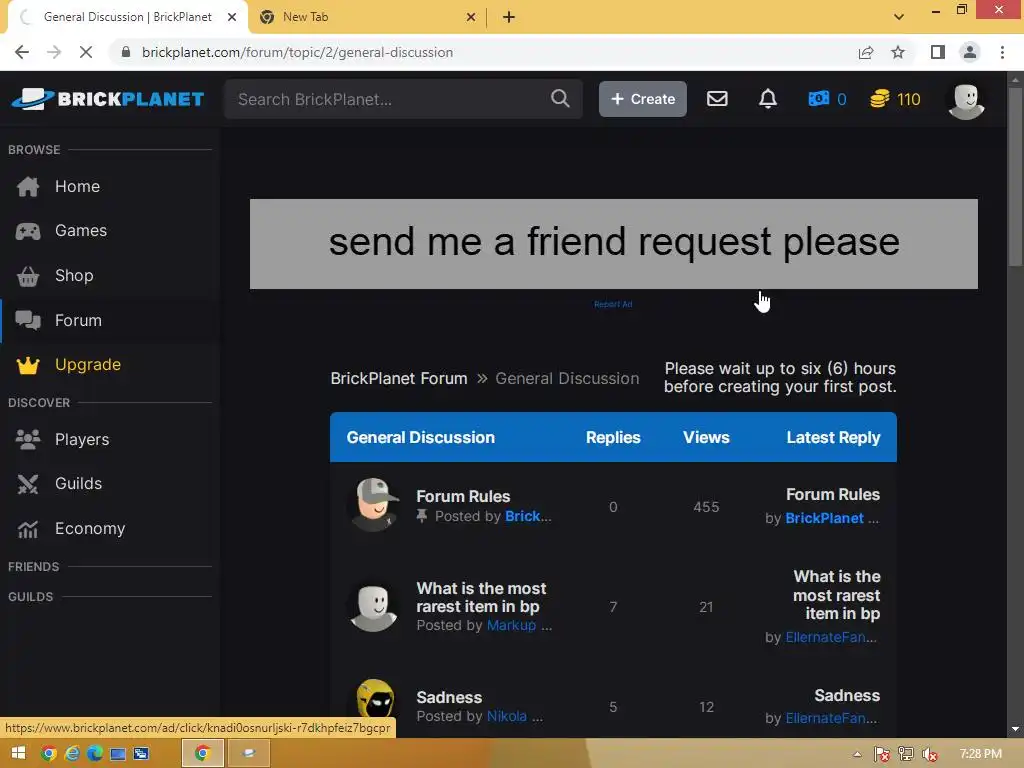
Task: Click the Upgrade crown link
Action: [88, 364]
